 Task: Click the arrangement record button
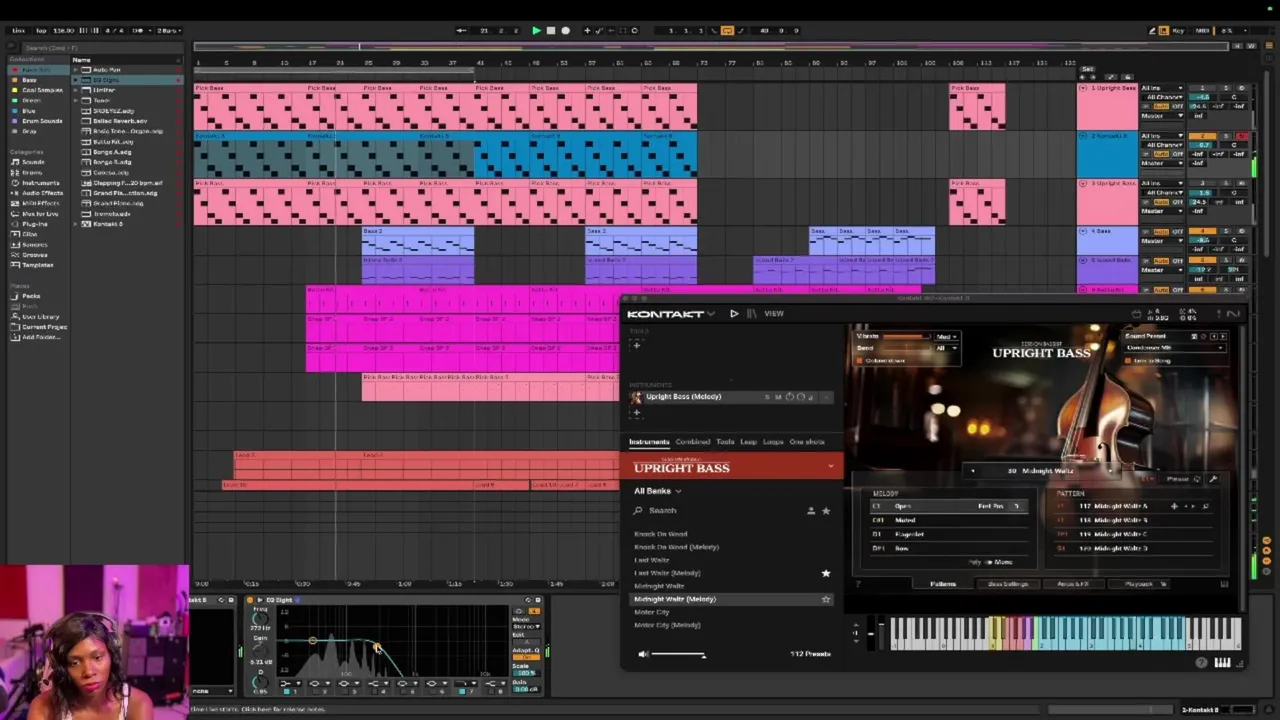click(565, 31)
